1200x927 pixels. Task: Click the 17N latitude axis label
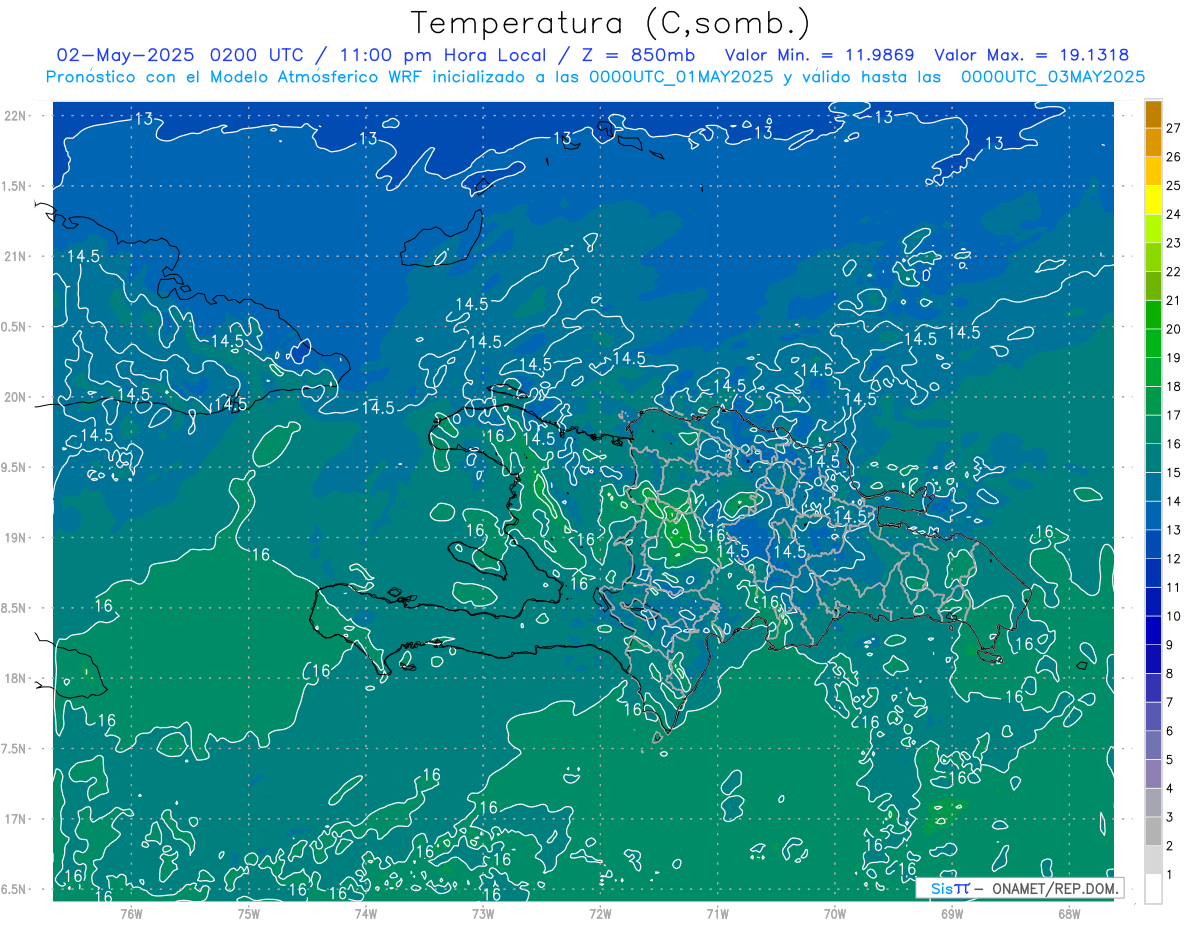[17, 819]
